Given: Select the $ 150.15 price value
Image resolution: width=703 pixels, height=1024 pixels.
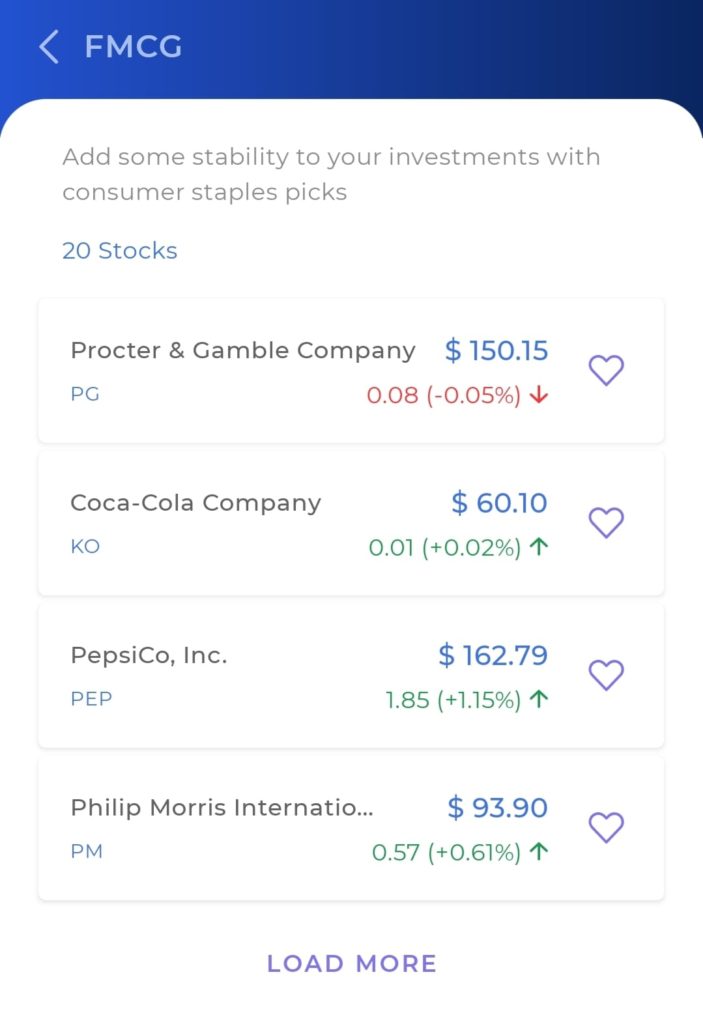Looking at the screenshot, I should (x=497, y=351).
